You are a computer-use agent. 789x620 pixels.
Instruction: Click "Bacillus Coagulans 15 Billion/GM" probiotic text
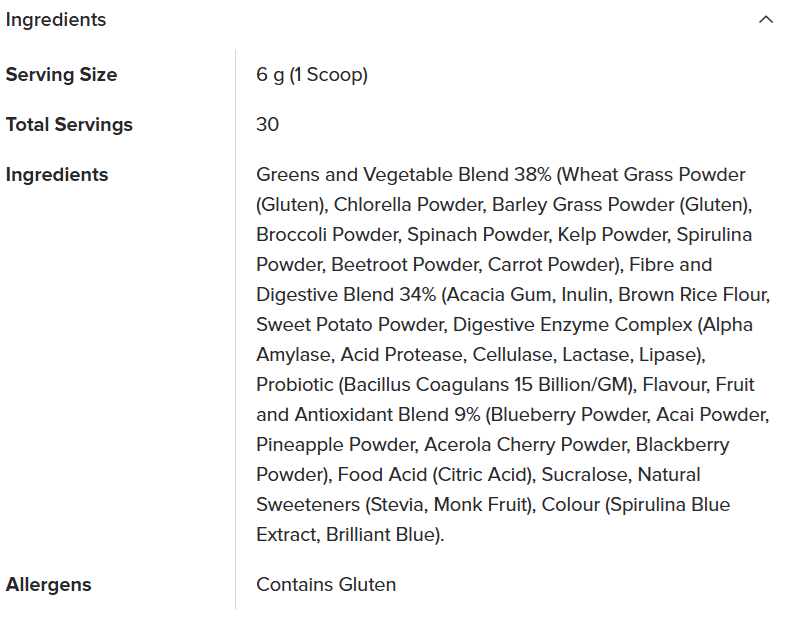486,384
